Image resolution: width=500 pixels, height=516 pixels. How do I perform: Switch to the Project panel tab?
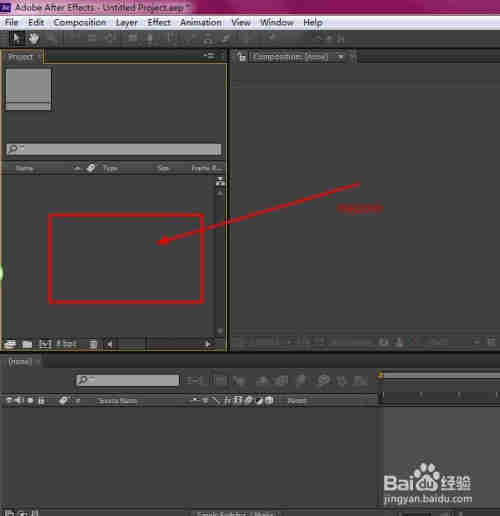click(21, 57)
